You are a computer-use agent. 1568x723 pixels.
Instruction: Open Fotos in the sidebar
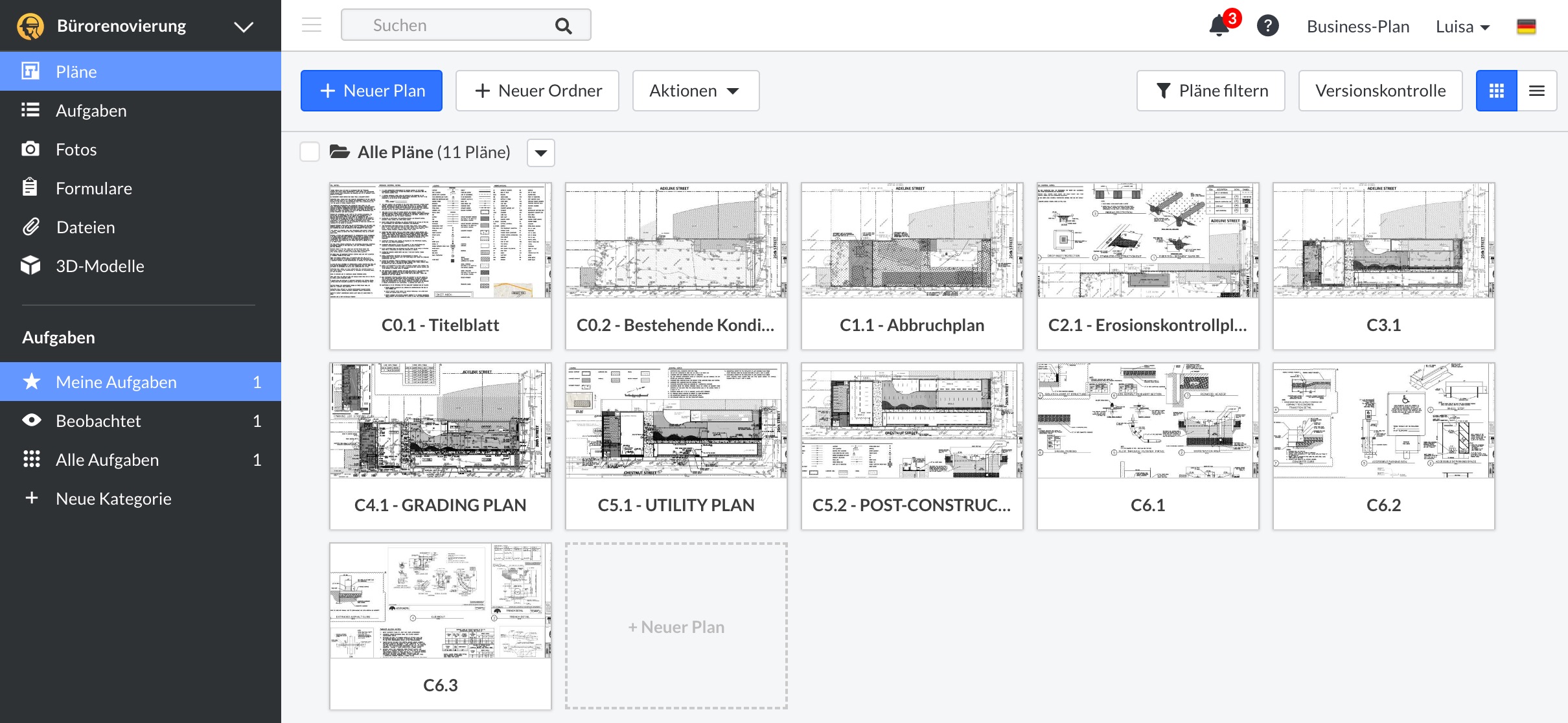141,149
